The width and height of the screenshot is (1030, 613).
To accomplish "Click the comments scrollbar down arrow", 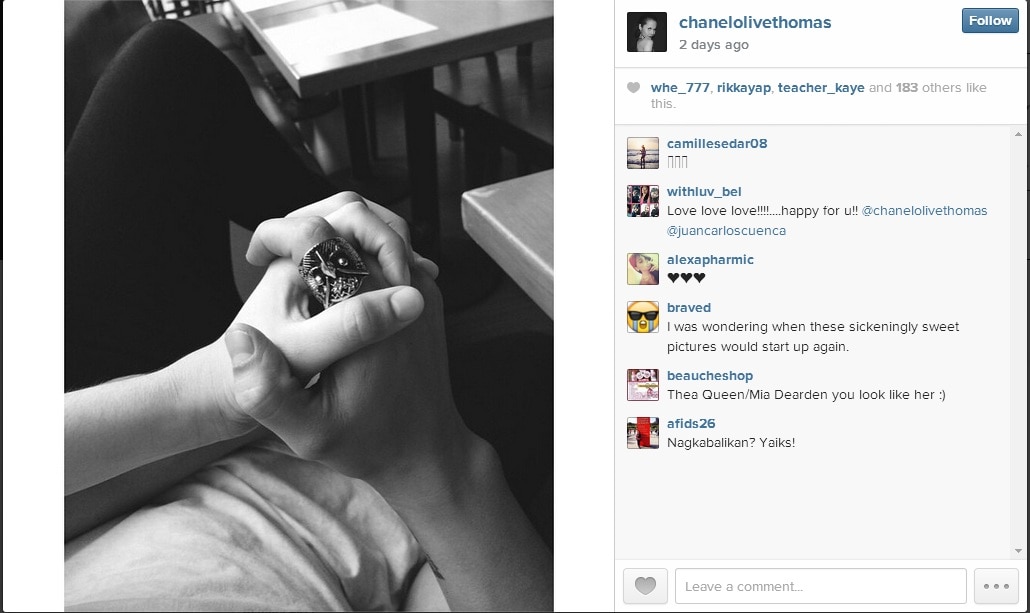I will click(x=1018, y=551).
